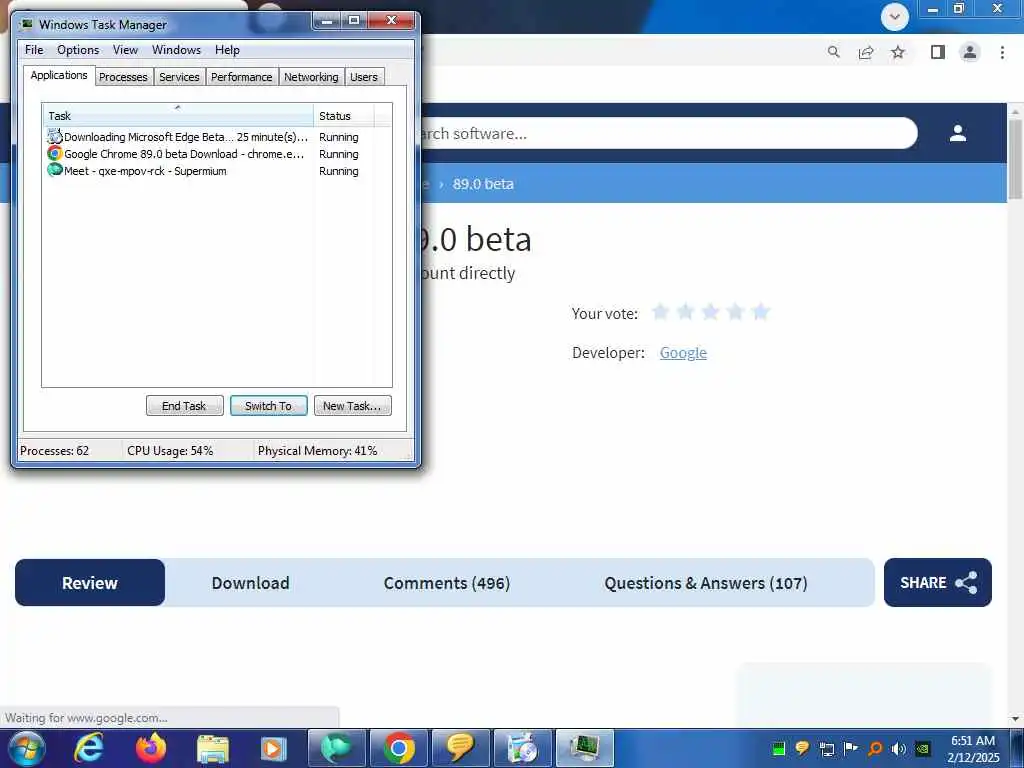
Task: Click the share this page icon
Action: [x=866, y=52]
